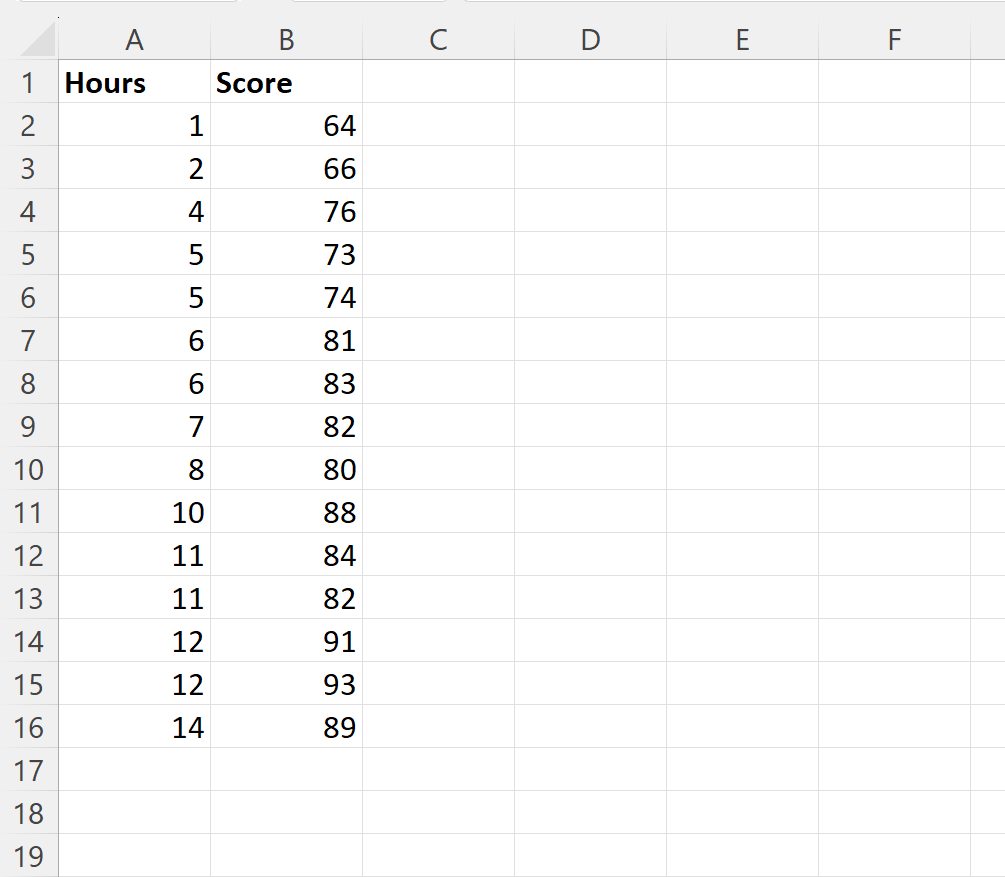Select cell with score 93
This screenshot has width=1005, height=877.
pos(287,683)
